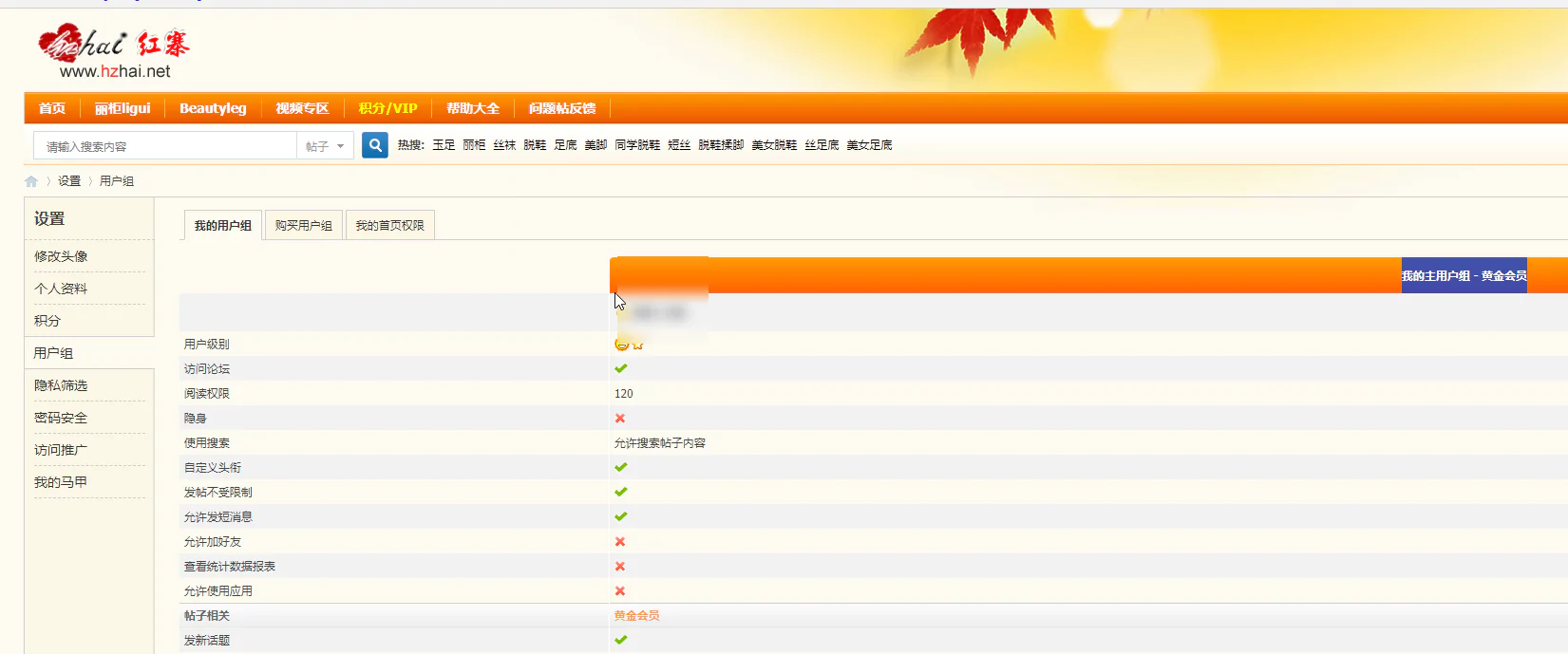Screen dimensions: 1568x654
Task: Click the search input field
Action: (x=165, y=146)
